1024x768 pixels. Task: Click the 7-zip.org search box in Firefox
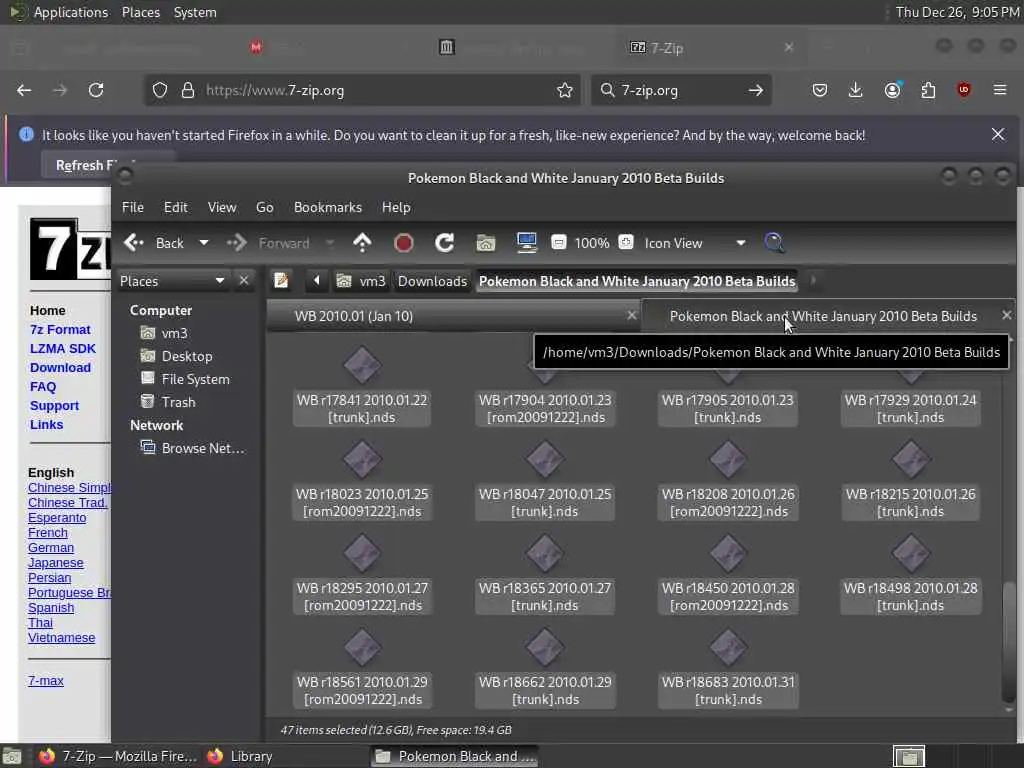pos(681,90)
